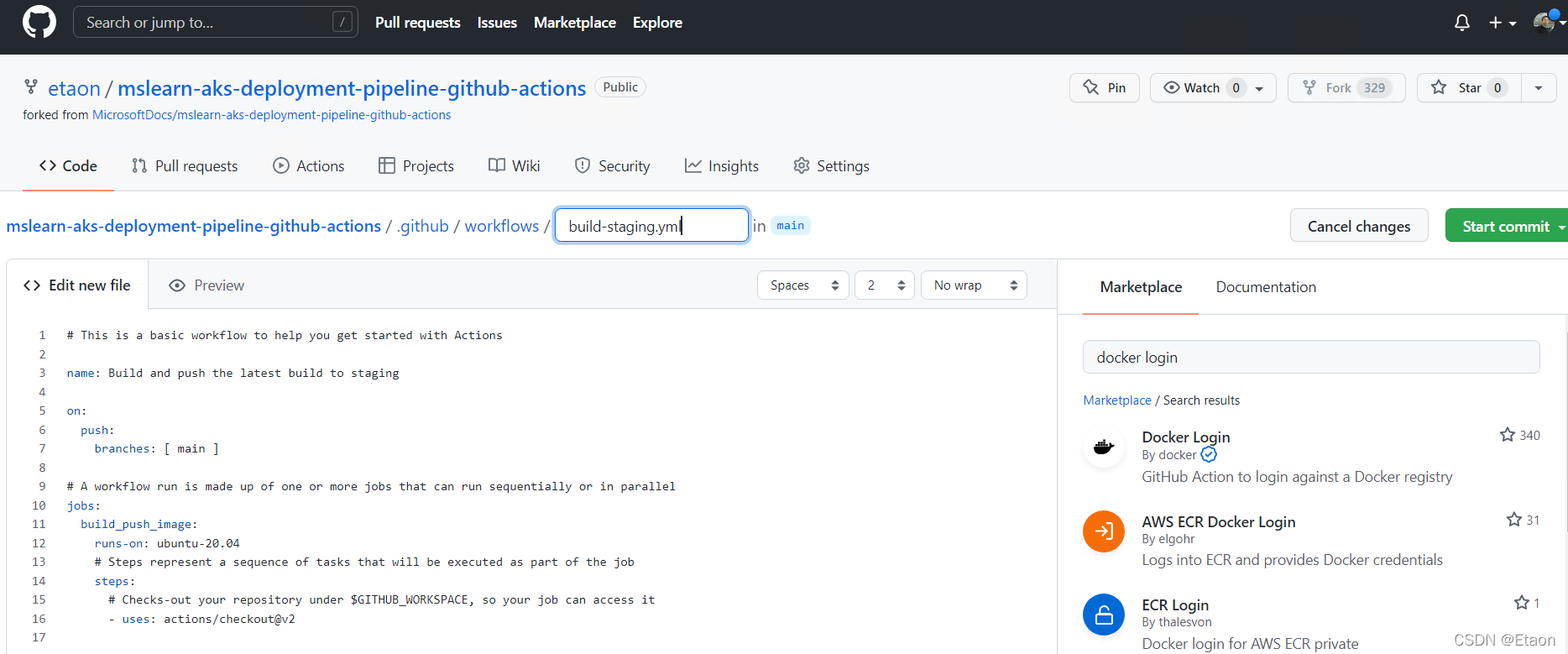Viewport: 1568px width, 654px height.
Task: Click Start commit
Action: (x=1507, y=226)
